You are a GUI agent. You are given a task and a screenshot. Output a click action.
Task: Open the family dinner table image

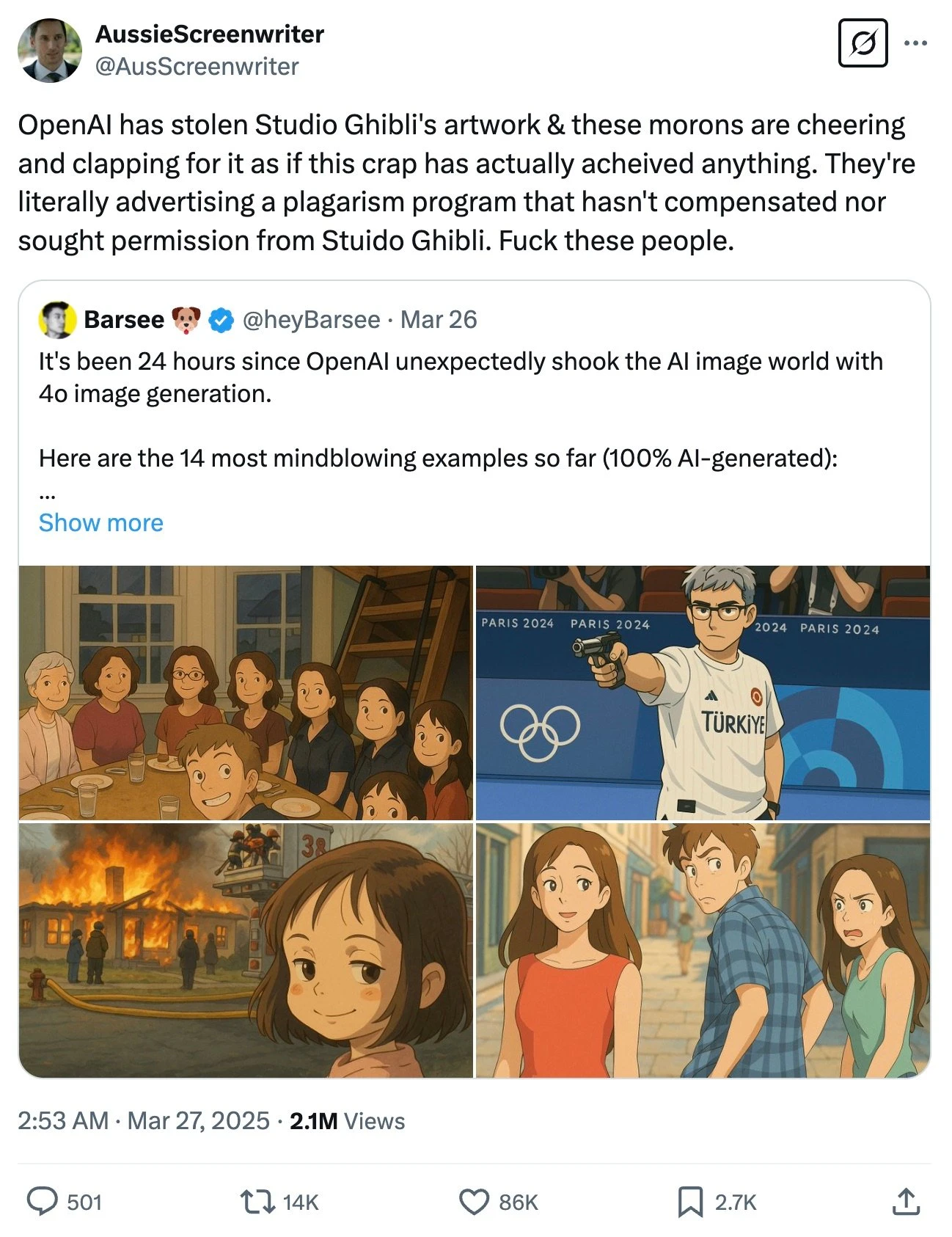coord(246,693)
